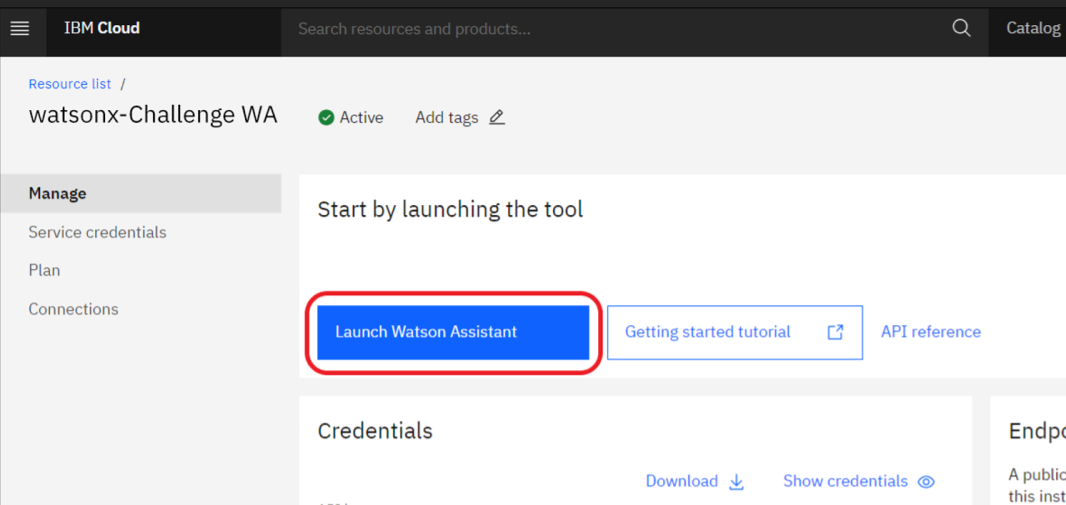Click the download arrow icon
Viewport: 1066px width, 505px height.
(736, 482)
